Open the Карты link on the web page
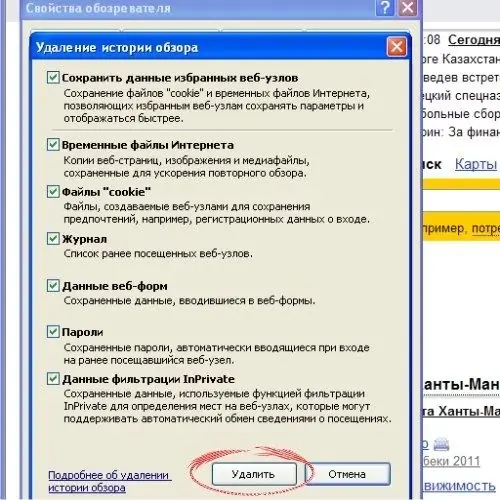The image size is (500, 500). coord(476,164)
